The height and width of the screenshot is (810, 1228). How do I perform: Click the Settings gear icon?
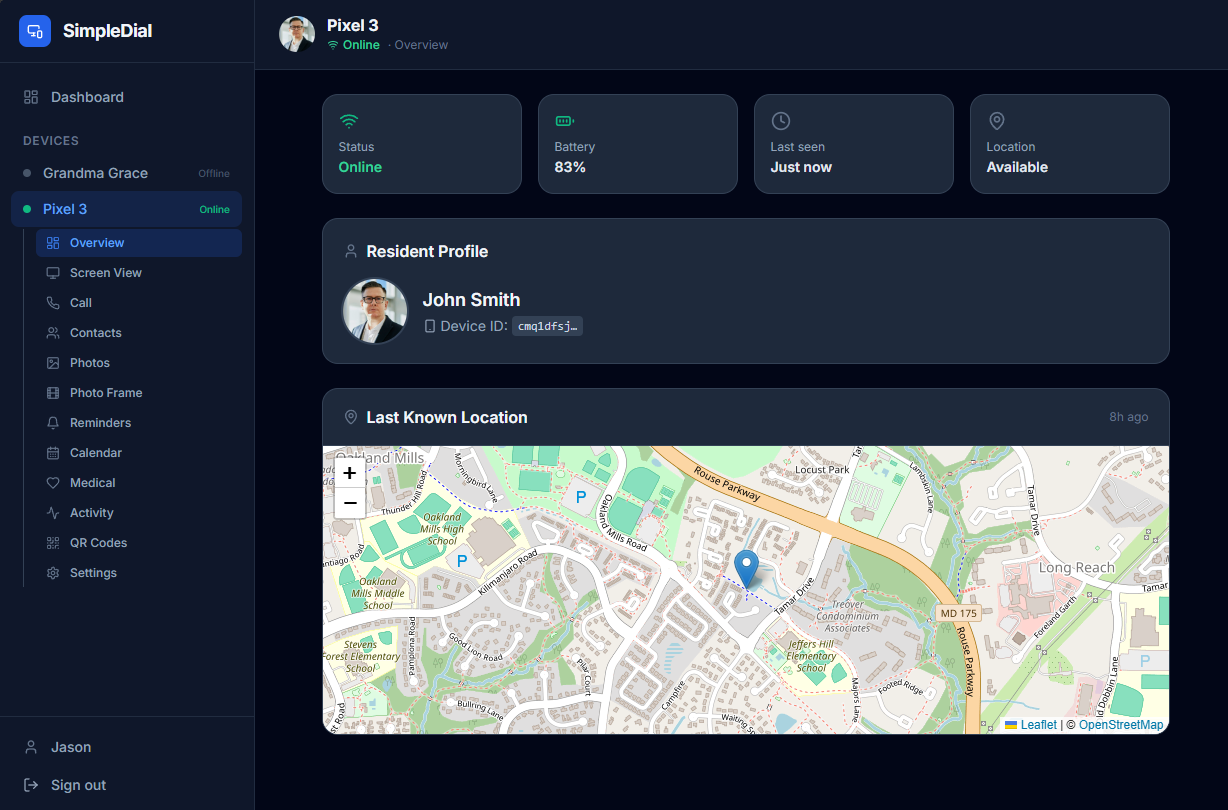click(53, 573)
